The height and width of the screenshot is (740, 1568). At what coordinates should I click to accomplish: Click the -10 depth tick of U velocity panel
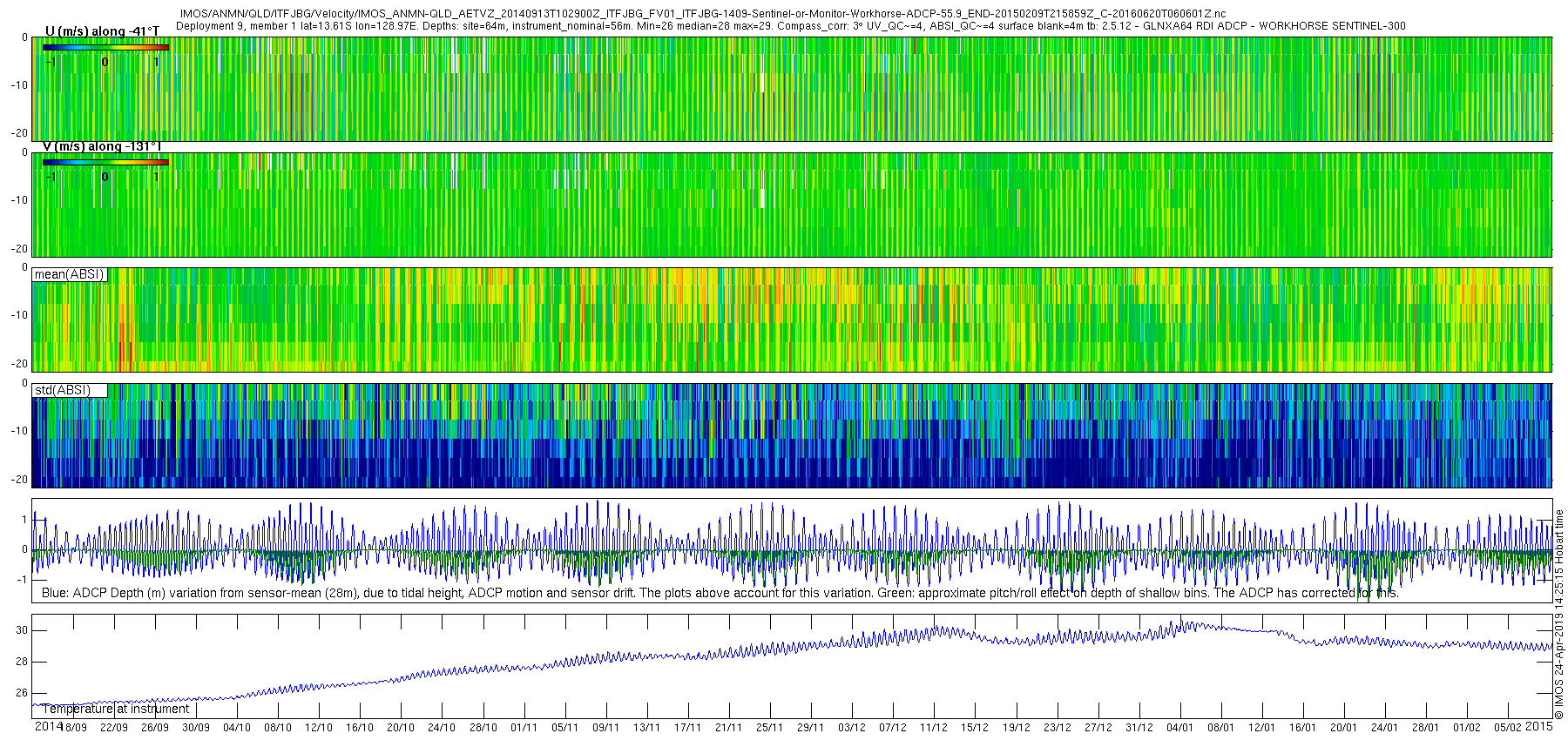point(19,85)
